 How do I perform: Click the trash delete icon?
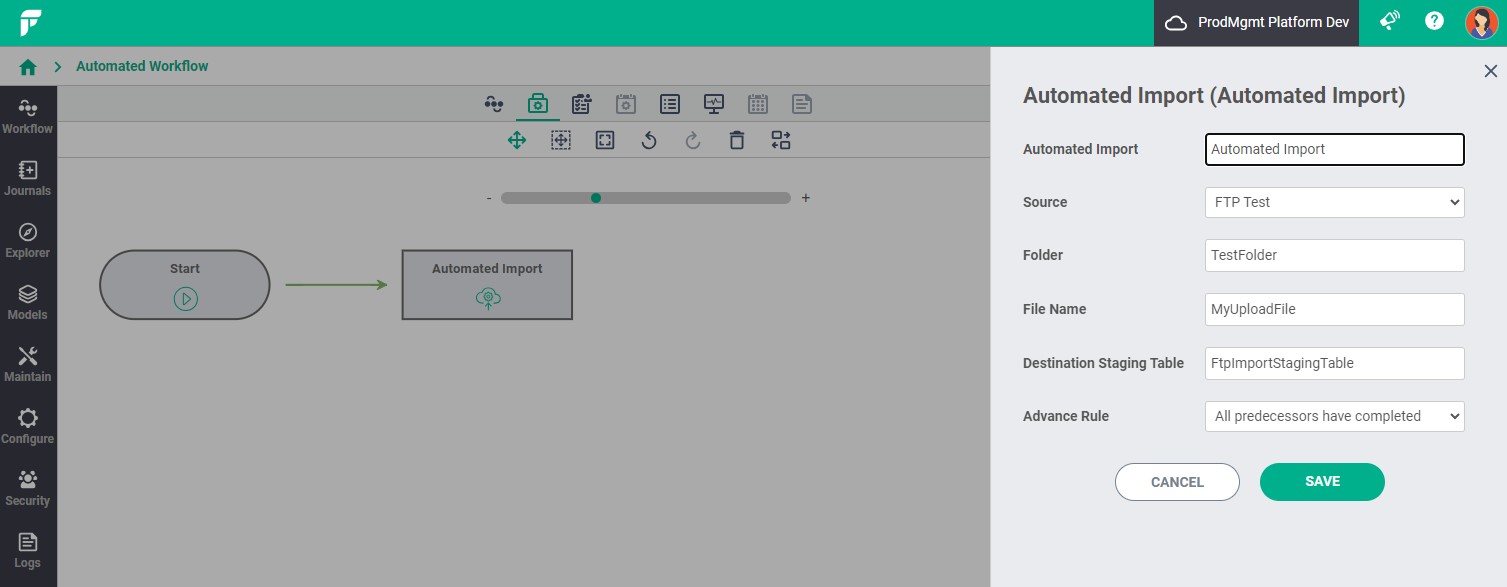[x=737, y=140]
